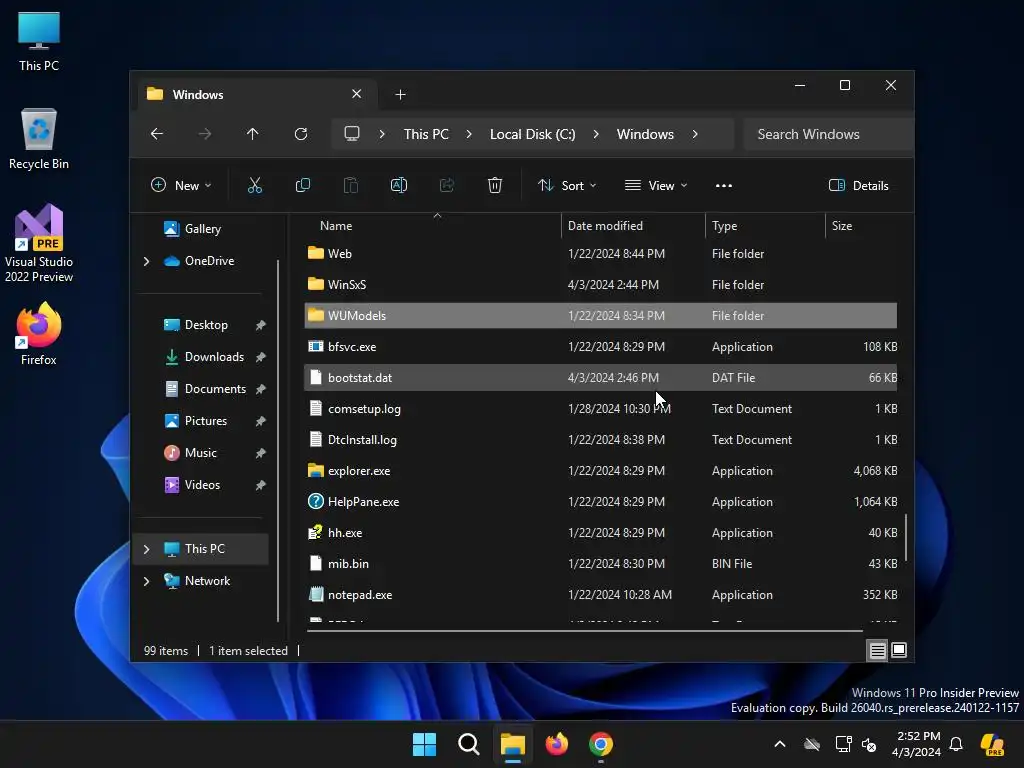Screen dimensions: 1024x768
Task: Expand the Network tree node
Action: pyautogui.click(x=146, y=581)
